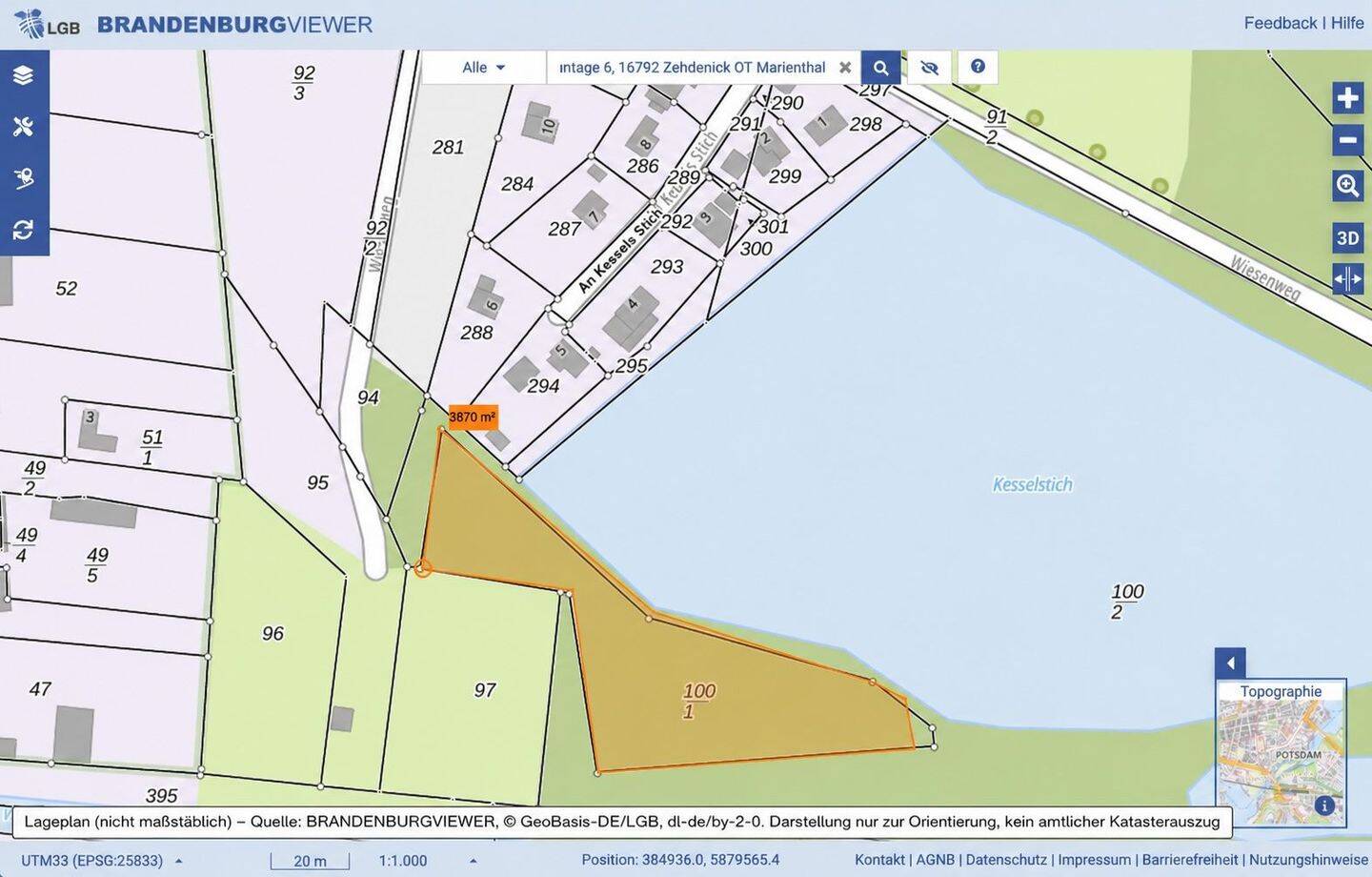Open the Hilfe link
Viewport: 1372px width, 877px height.
(1347, 23)
